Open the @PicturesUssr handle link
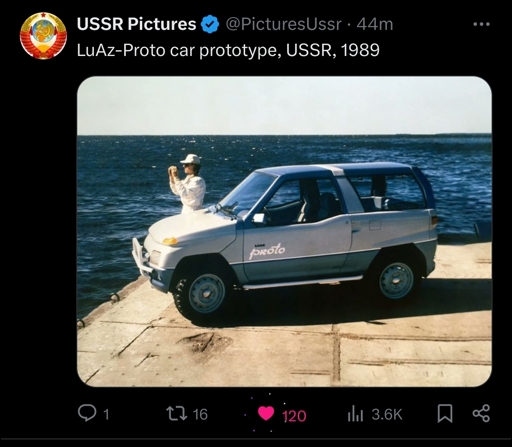512x447 pixels. pos(284,24)
